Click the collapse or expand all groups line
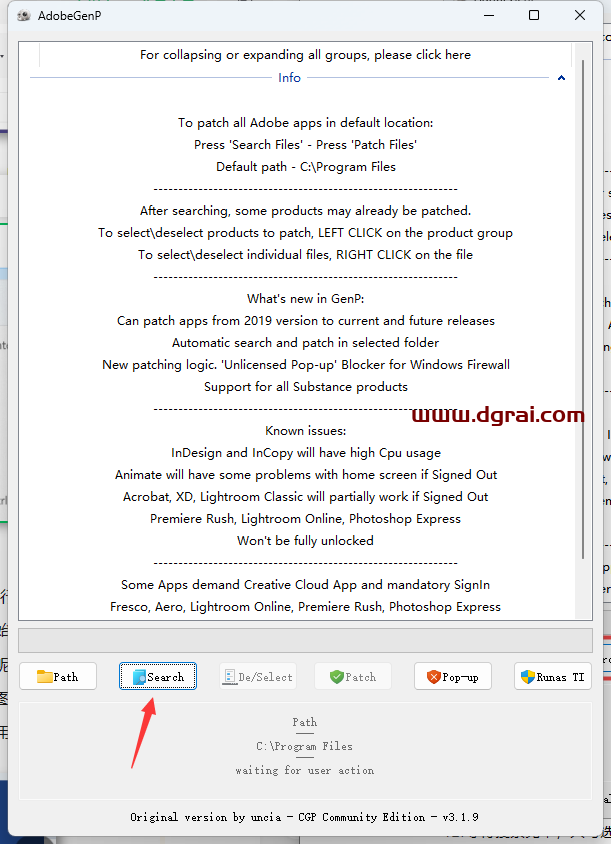This screenshot has height=844, width=611. point(305,55)
